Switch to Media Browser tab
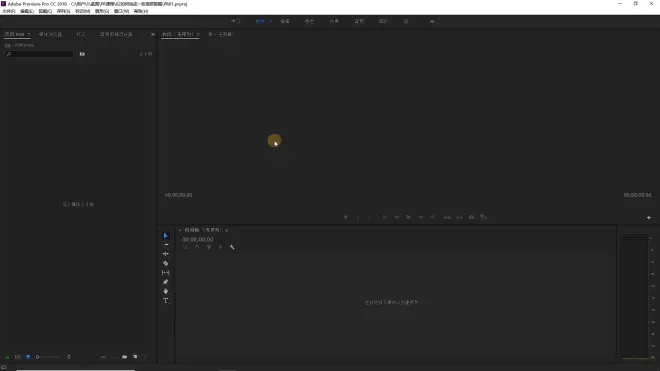This screenshot has height=371, width=660. (x=51, y=35)
